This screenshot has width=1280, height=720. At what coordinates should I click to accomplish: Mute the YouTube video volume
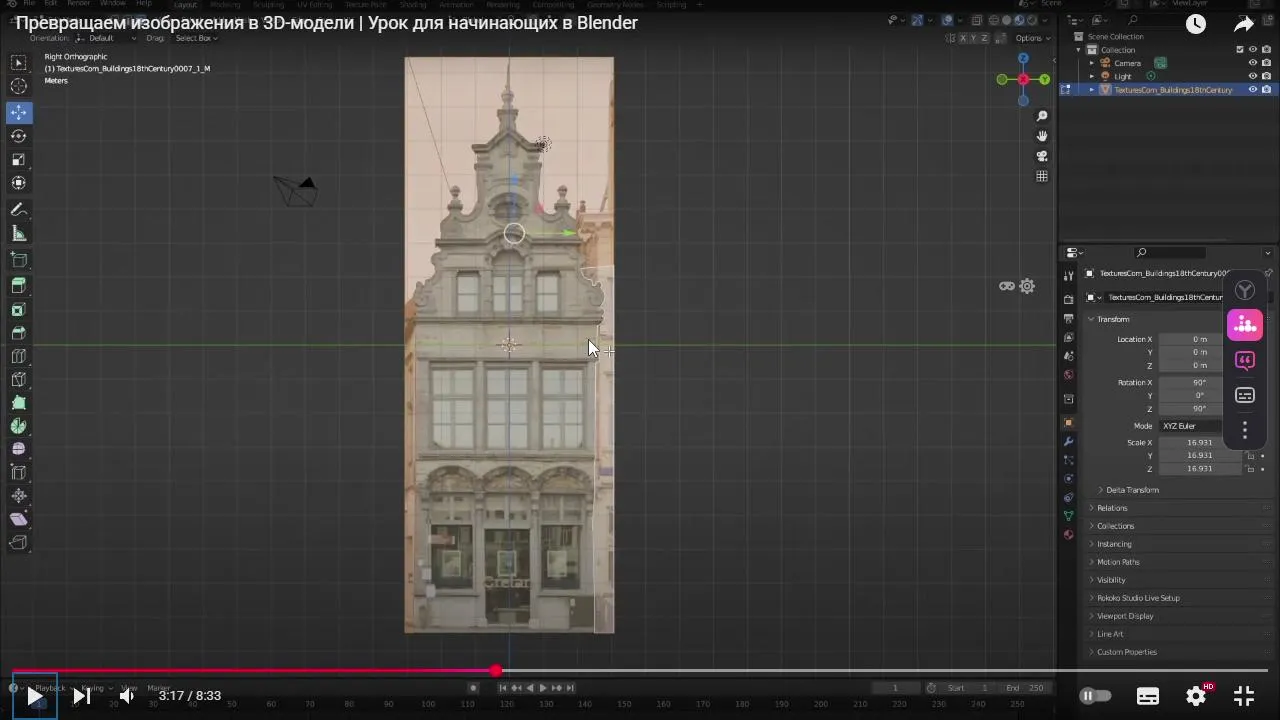coord(127,696)
